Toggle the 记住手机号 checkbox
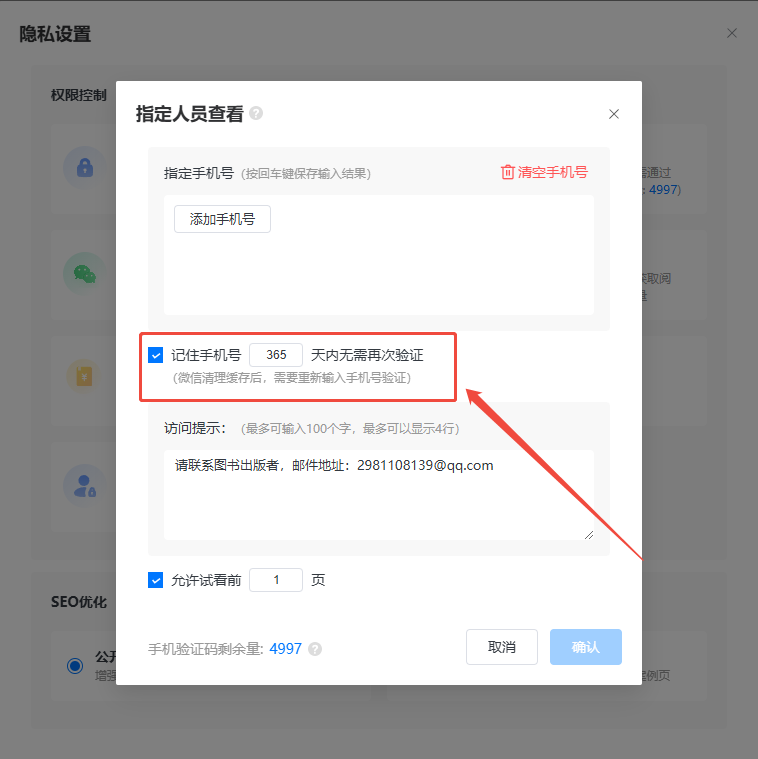The image size is (758, 759). tap(155, 355)
